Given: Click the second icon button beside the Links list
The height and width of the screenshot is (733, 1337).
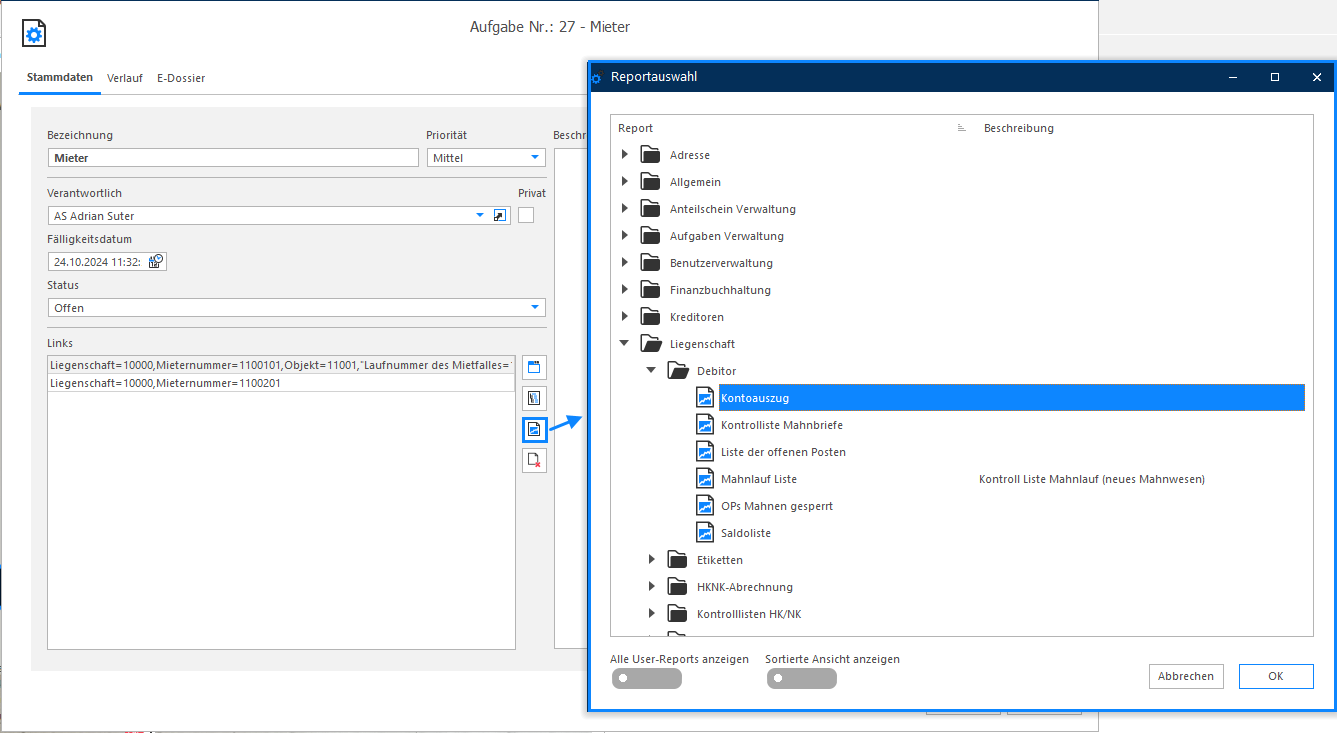Looking at the screenshot, I should click(534, 398).
